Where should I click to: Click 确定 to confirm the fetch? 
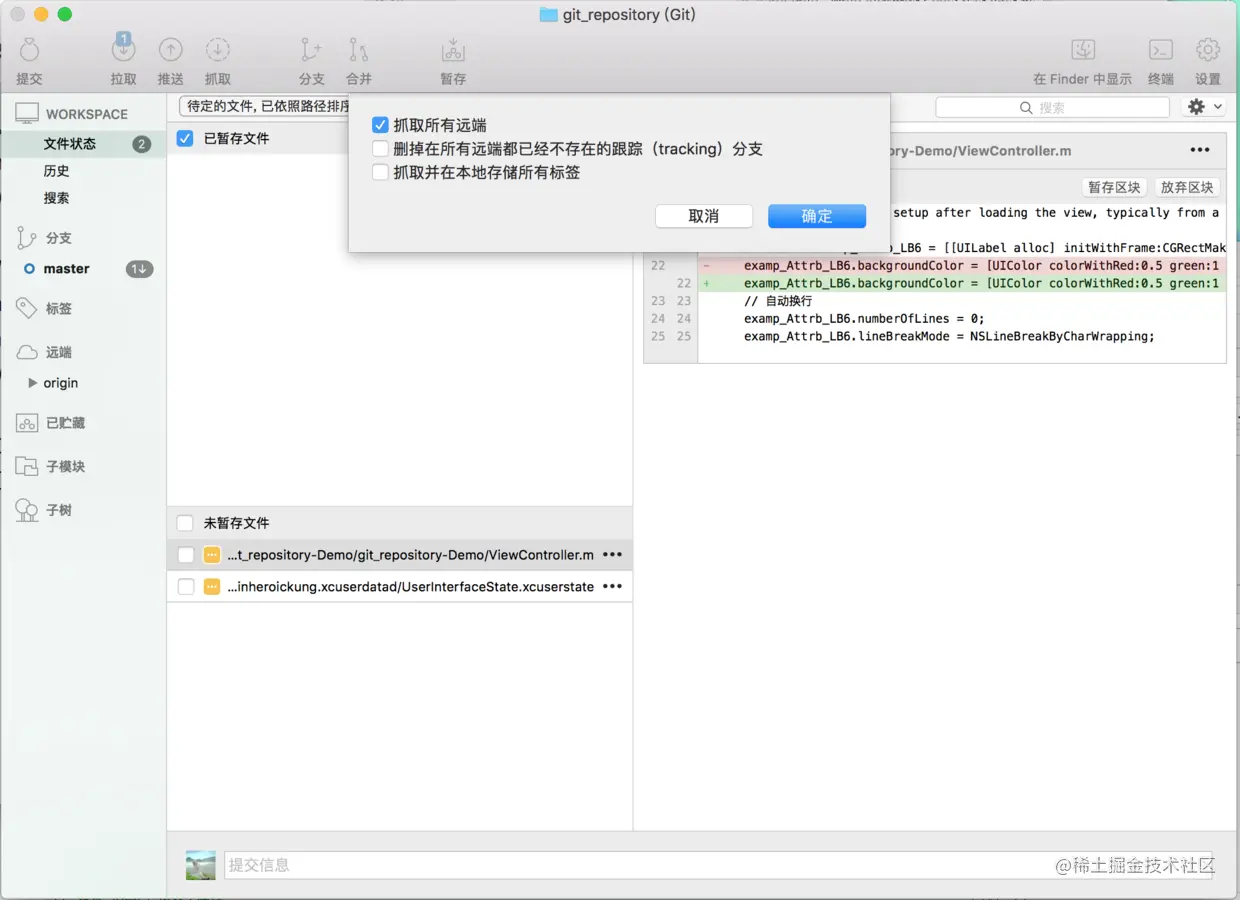(x=817, y=216)
